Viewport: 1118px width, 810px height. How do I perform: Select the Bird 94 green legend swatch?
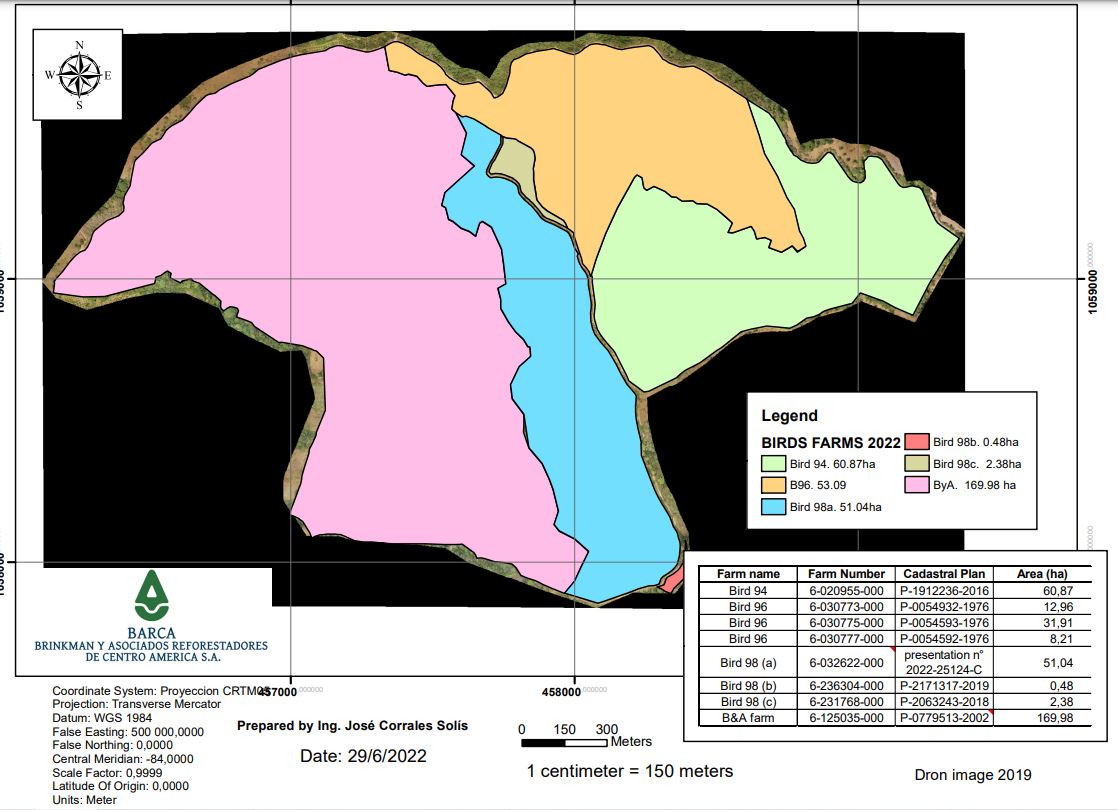(773, 464)
